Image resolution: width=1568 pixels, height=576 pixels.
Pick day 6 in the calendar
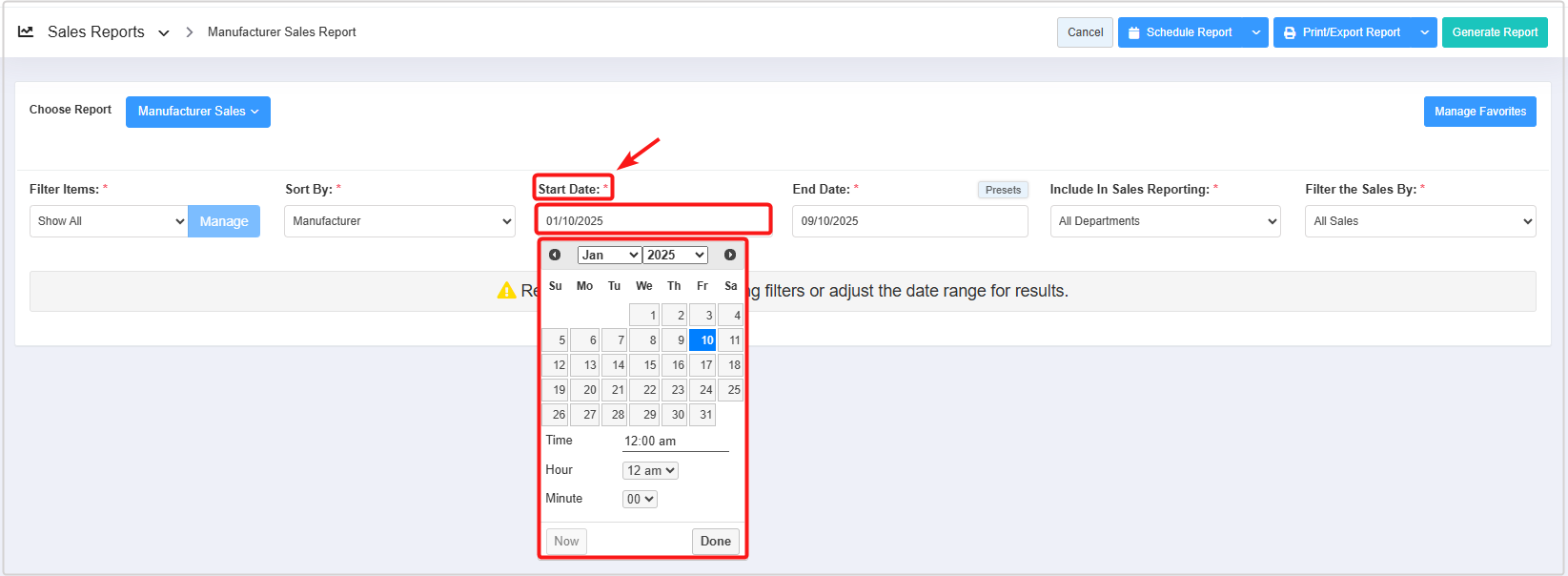[x=584, y=339]
